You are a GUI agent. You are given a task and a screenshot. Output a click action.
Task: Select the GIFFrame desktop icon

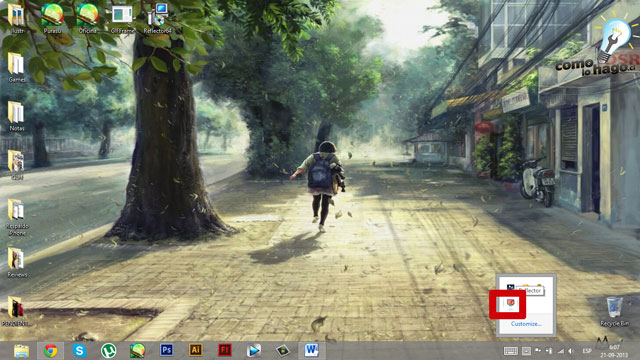(122, 18)
